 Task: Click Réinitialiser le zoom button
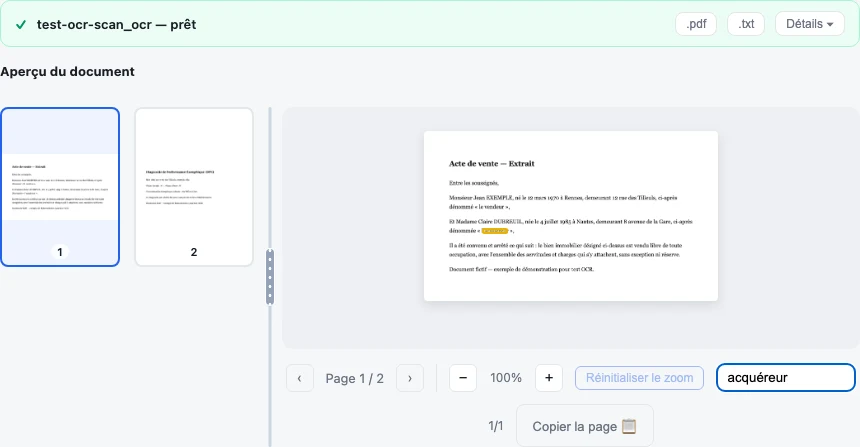639,378
